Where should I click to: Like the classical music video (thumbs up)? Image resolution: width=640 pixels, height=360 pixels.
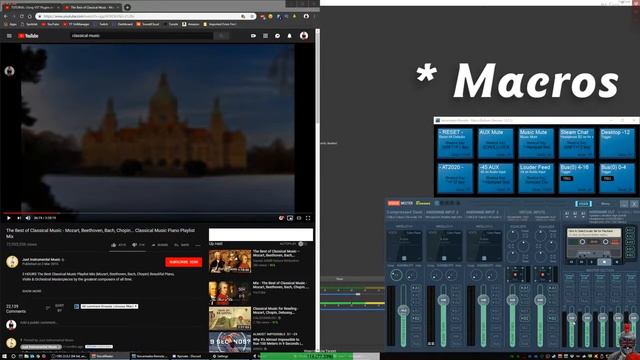(118, 245)
